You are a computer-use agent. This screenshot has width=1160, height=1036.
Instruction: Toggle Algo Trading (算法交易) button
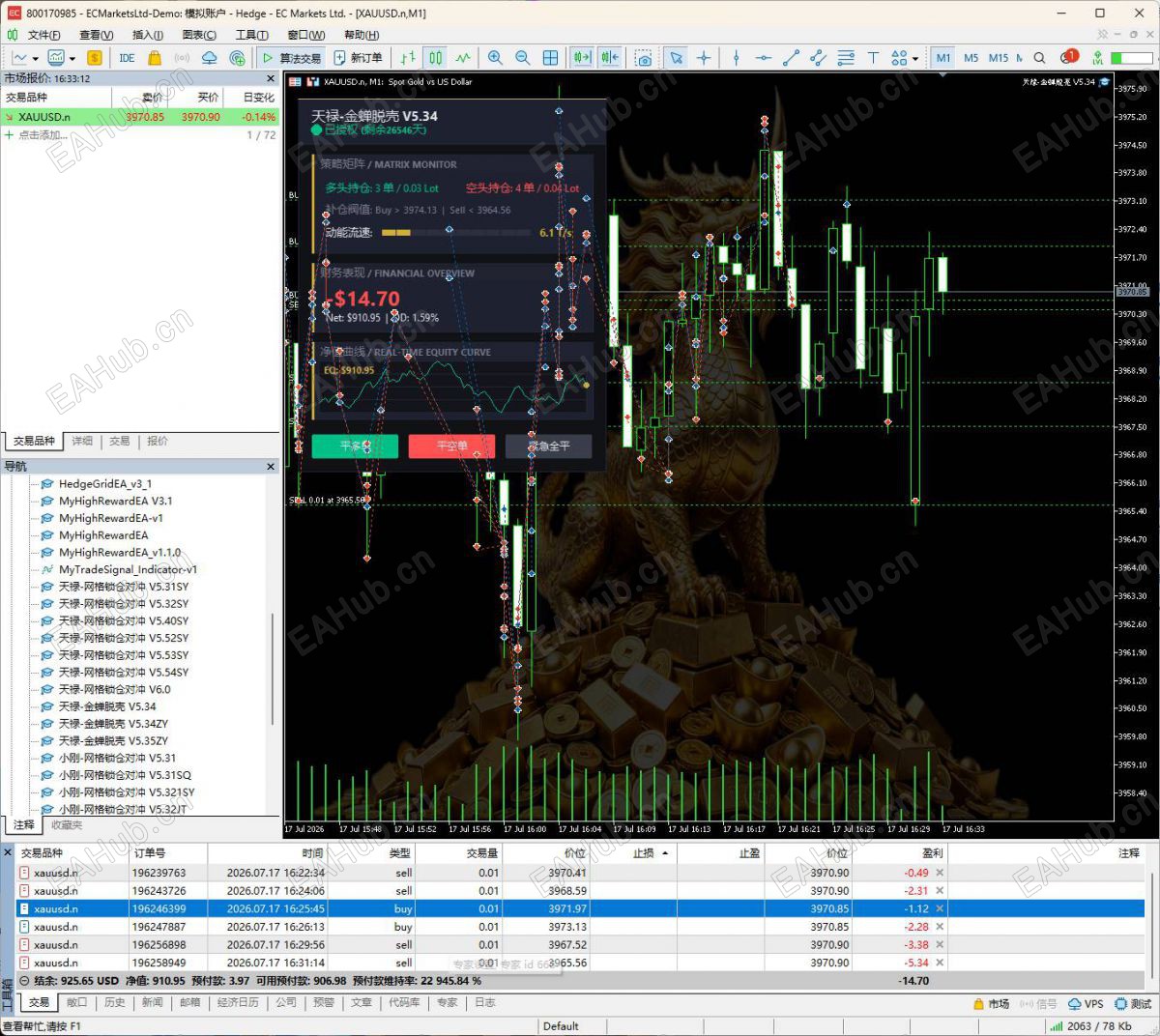[x=291, y=58]
